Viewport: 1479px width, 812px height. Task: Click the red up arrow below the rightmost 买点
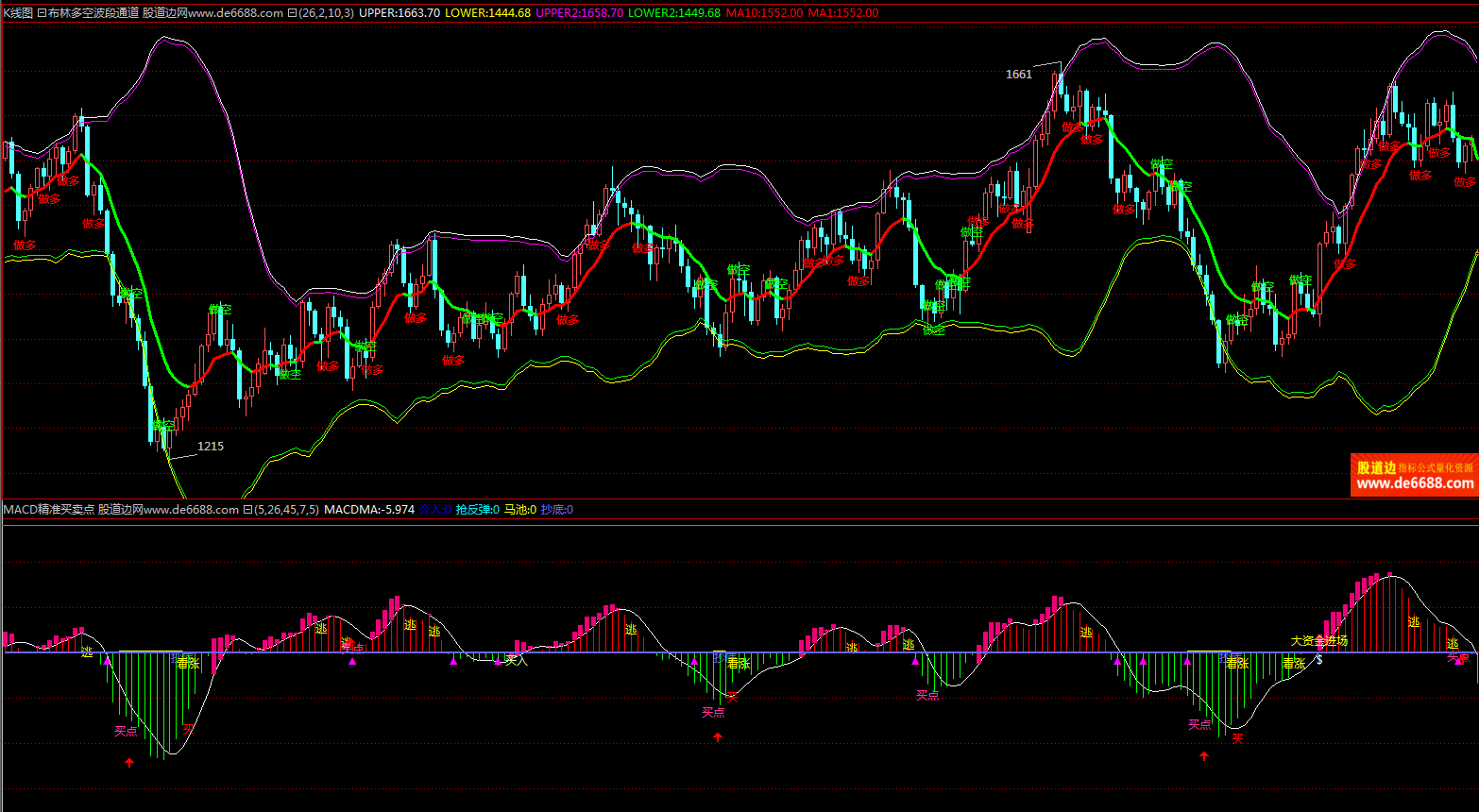pyautogui.click(x=1203, y=756)
